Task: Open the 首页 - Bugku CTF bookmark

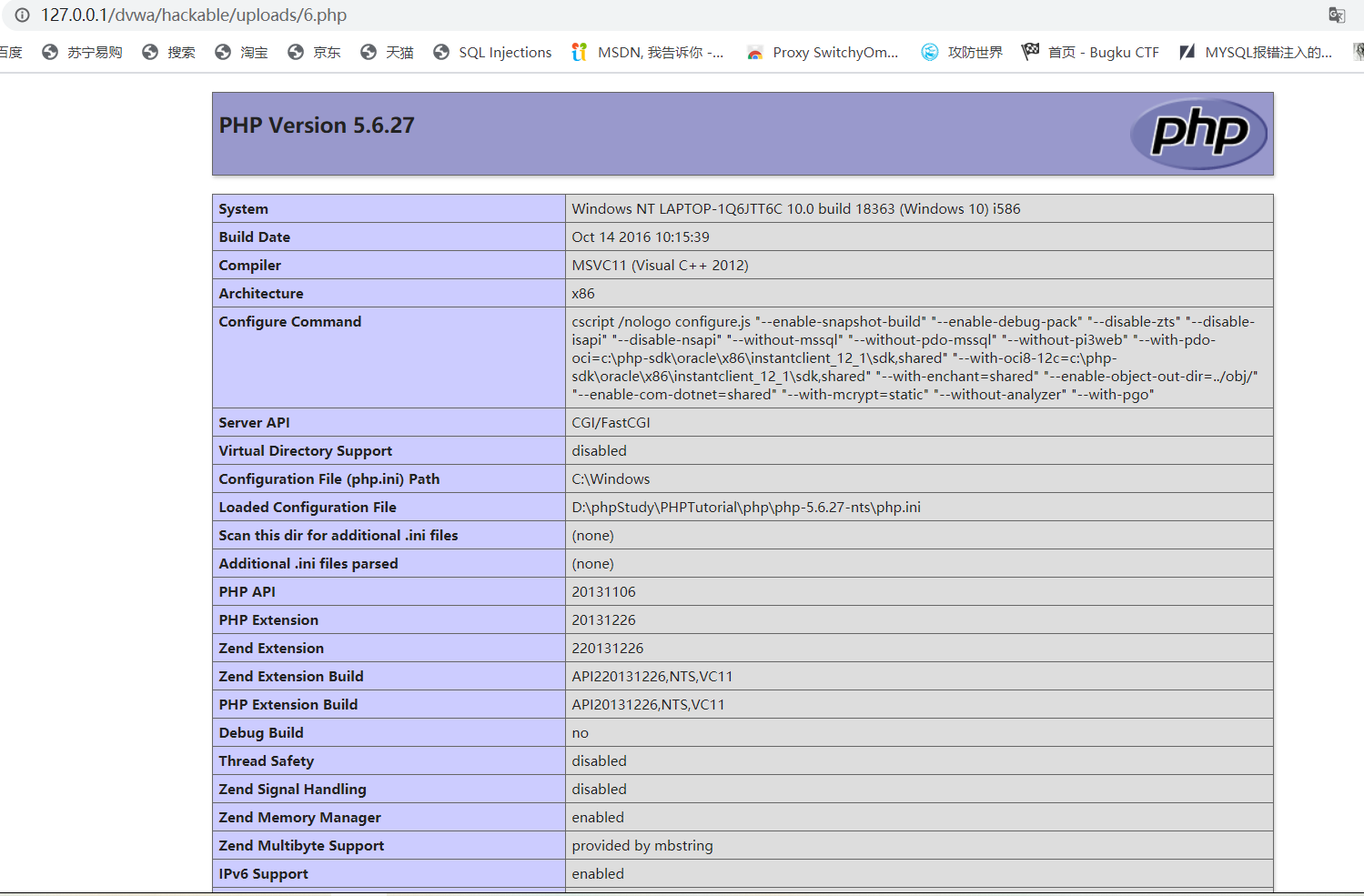Action: pyautogui.click(x=1091, y=53)
